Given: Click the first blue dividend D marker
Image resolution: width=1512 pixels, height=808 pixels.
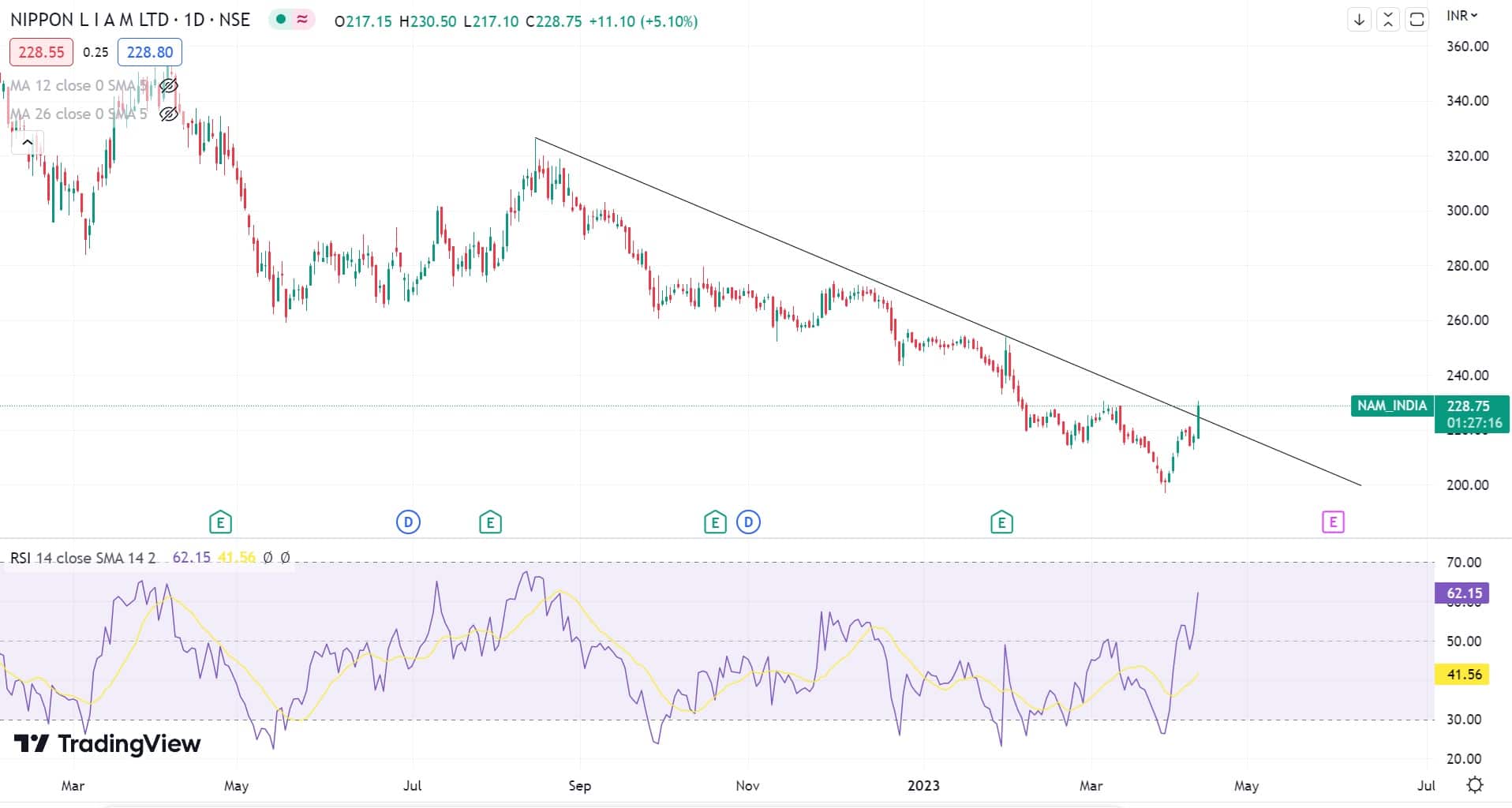Looking at the screenshot, I should tap(408, 522).
